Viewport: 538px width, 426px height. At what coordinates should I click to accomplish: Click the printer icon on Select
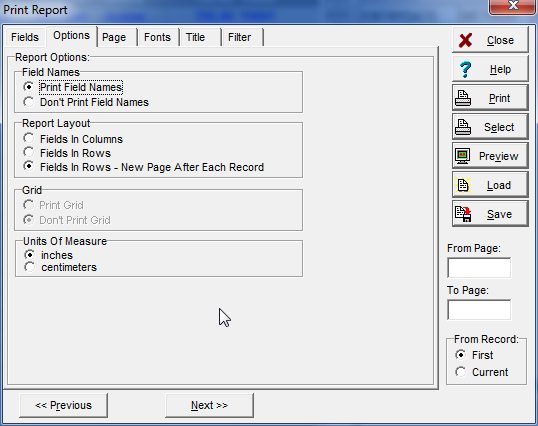463,127
